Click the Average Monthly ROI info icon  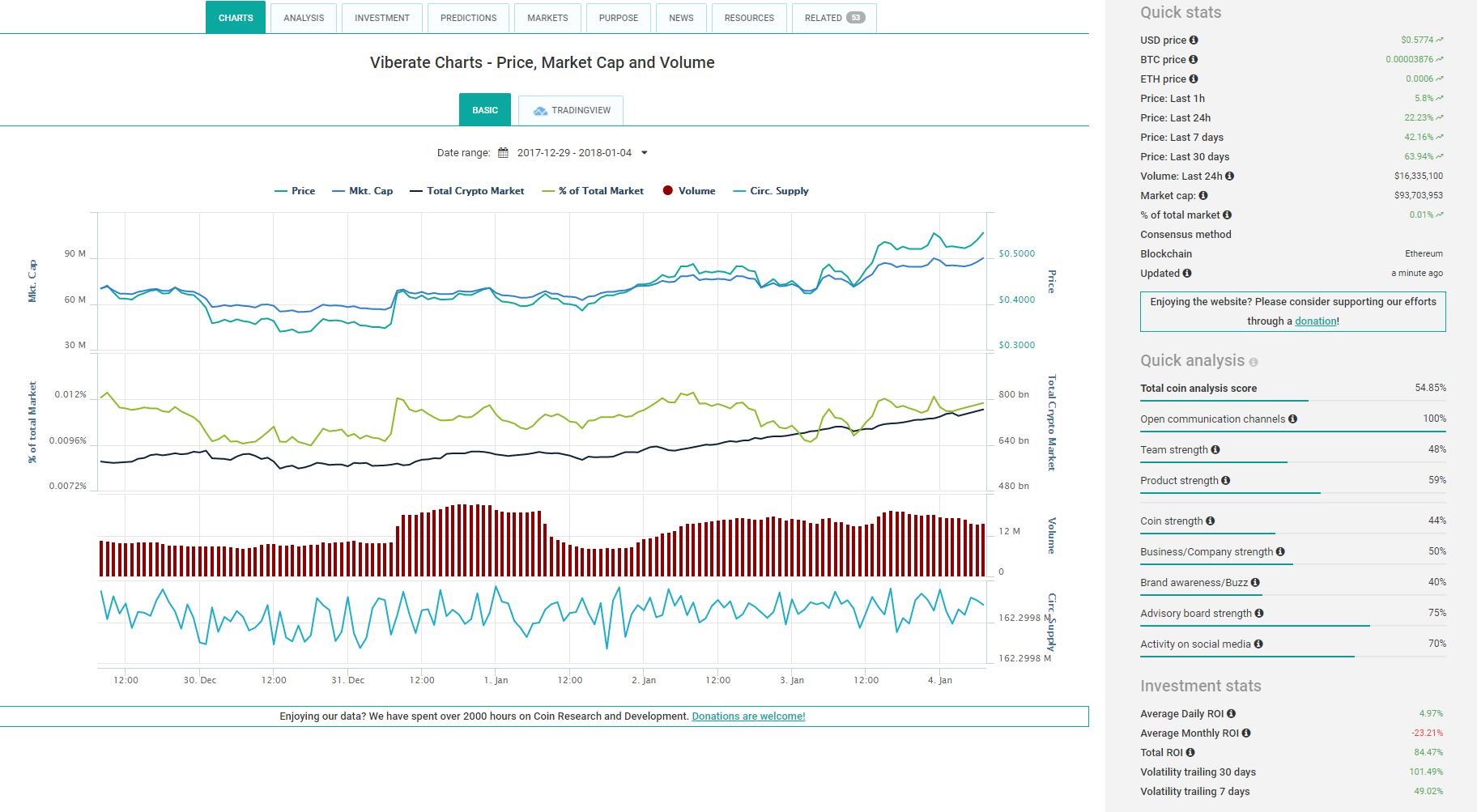(x=1246, y=733)
